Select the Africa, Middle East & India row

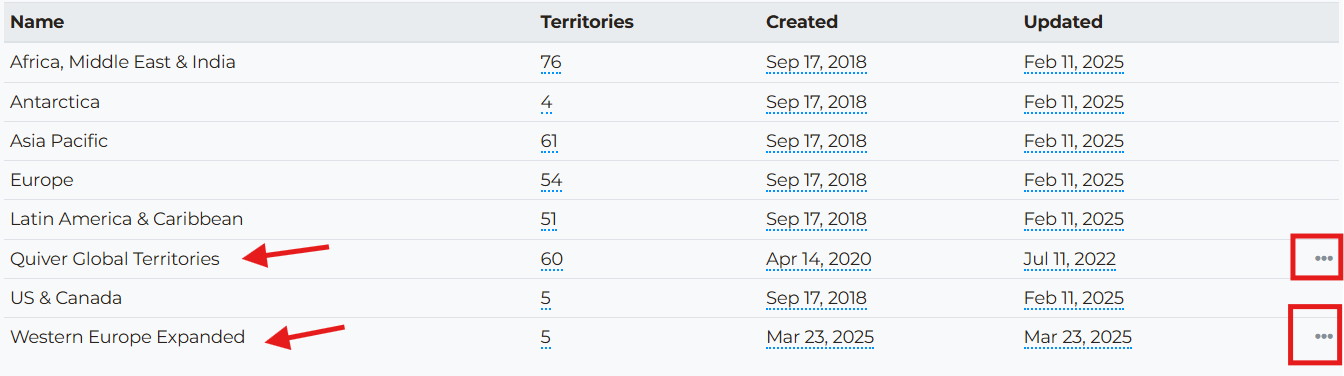(672, 62)
